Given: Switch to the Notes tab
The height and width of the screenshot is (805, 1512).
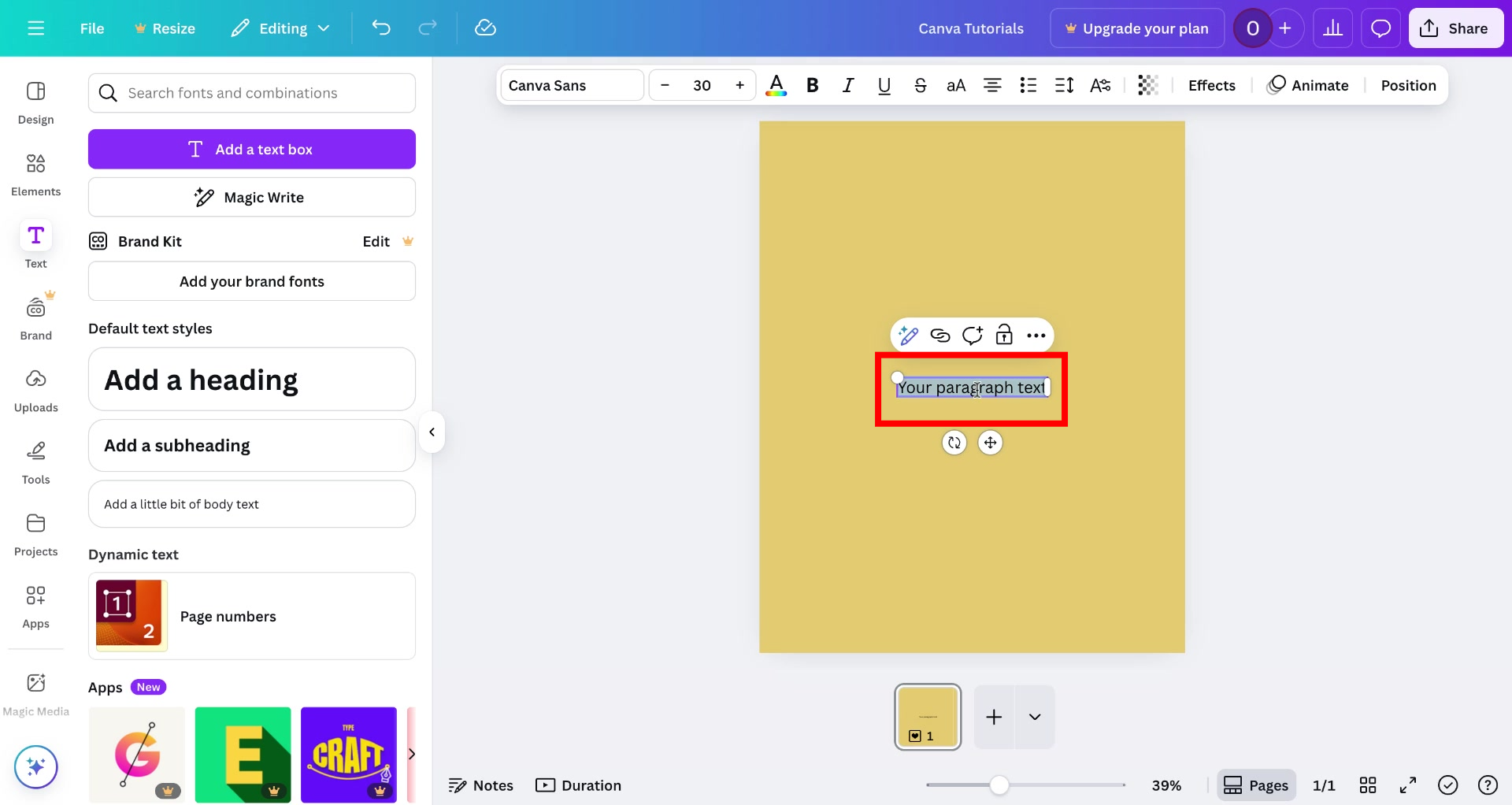Looking at the screenshot, I should (x=480, y=785).
